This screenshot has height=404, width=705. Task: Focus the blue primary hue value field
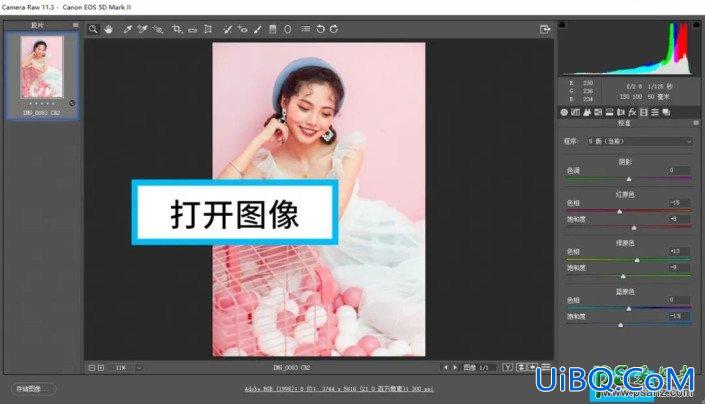[678, 300]
